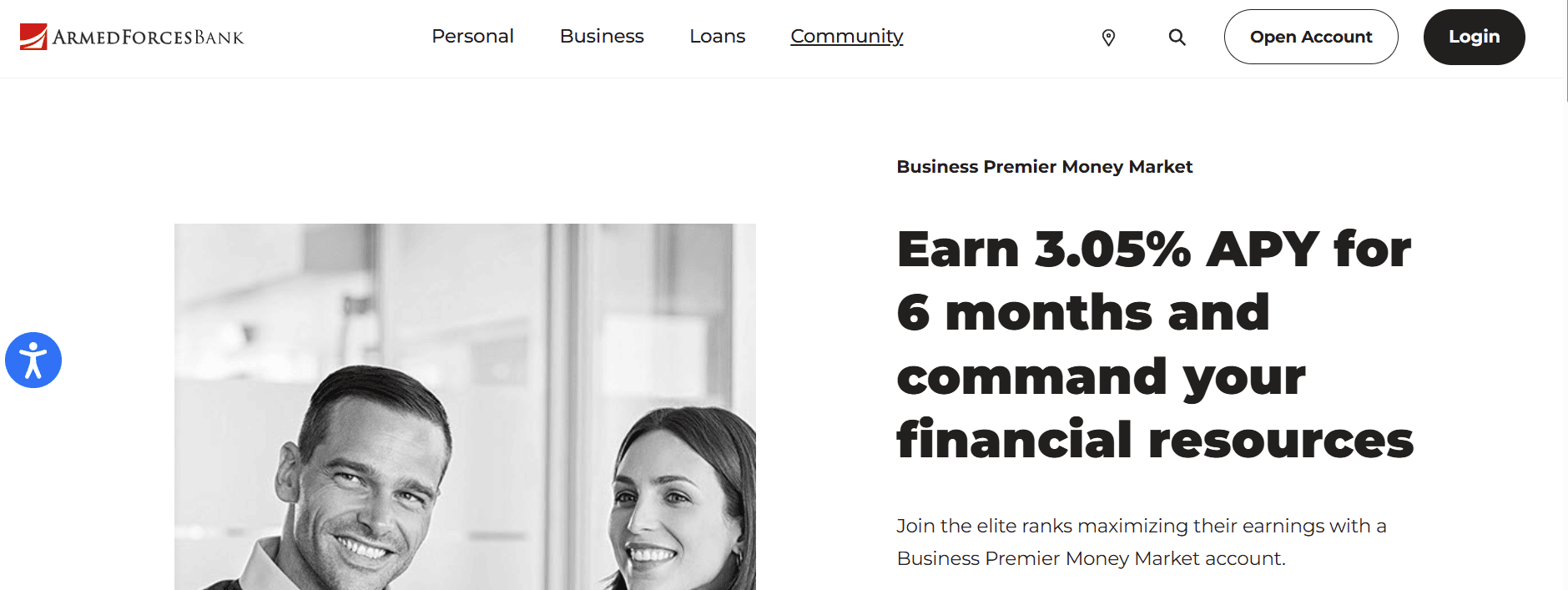
Task: Click the red Armed Forces Bank flag logo
Action: click(33, 37)
